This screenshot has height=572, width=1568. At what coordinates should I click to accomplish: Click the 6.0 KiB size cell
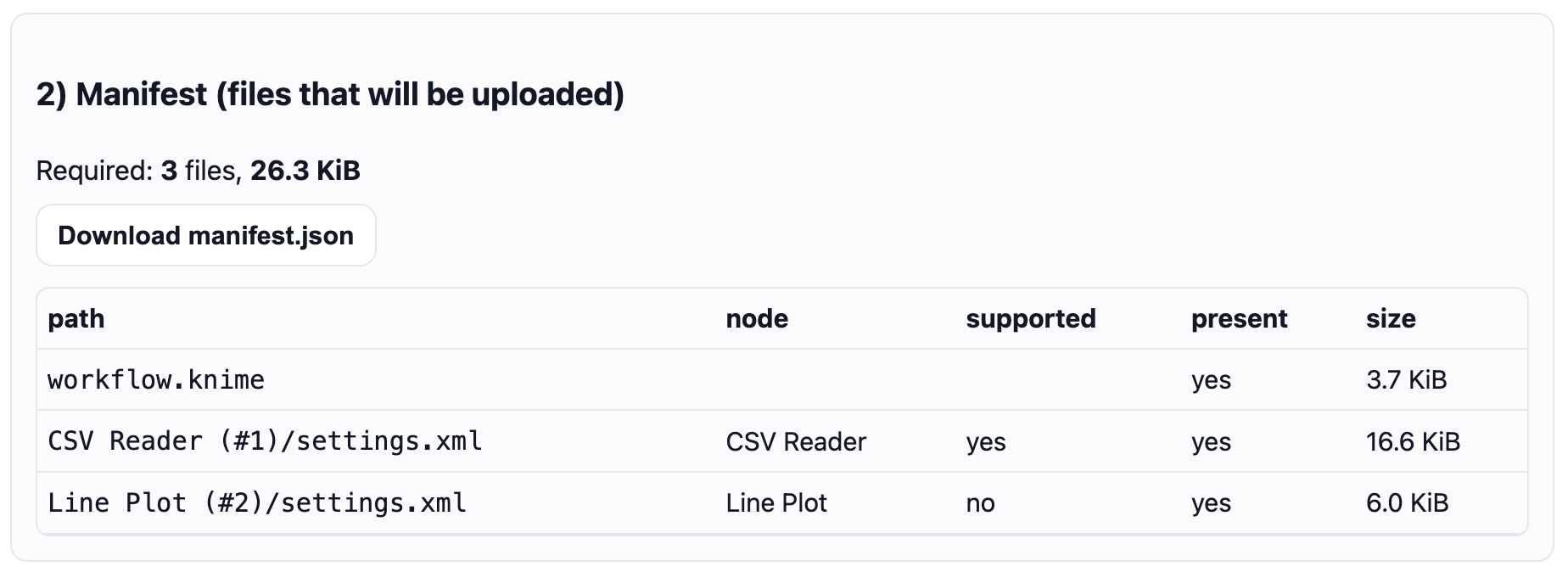click(x=1407, y=502)
